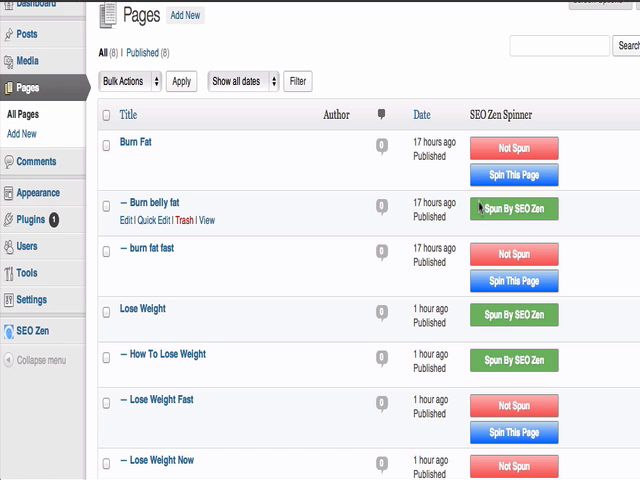Sort pages by Date column header
This screenshot has height=480, width=640.
tap(422, 115)
